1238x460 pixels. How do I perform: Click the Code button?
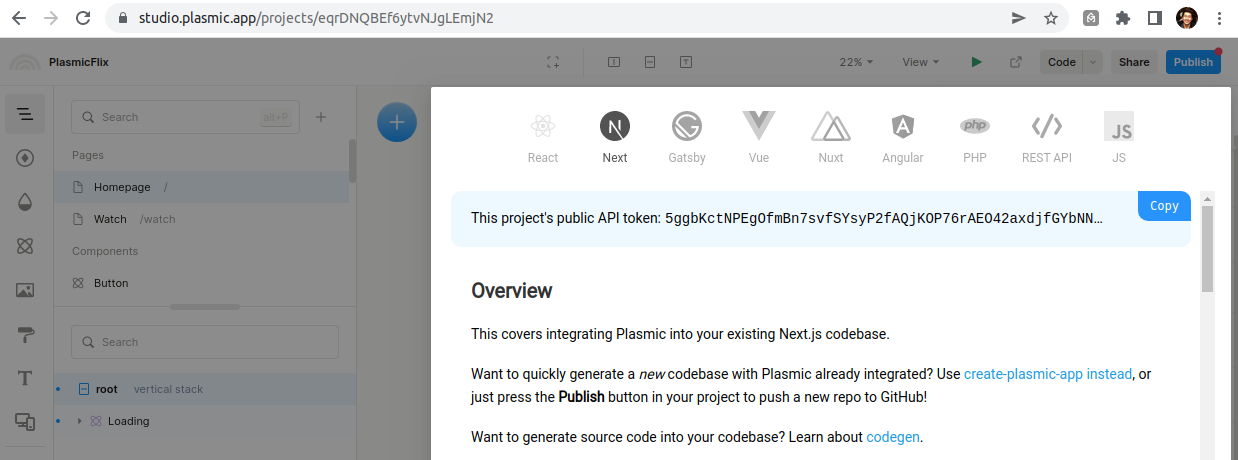[x=1062, y=62]
